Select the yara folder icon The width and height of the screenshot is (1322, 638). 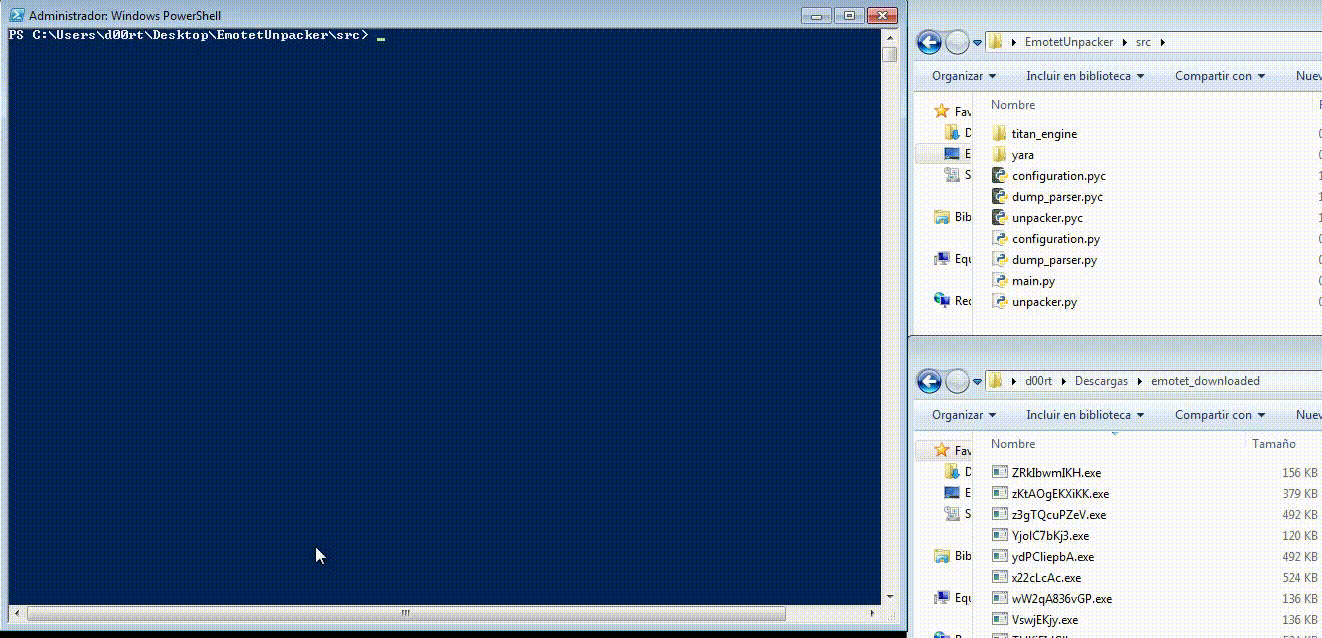coord(999,154)
